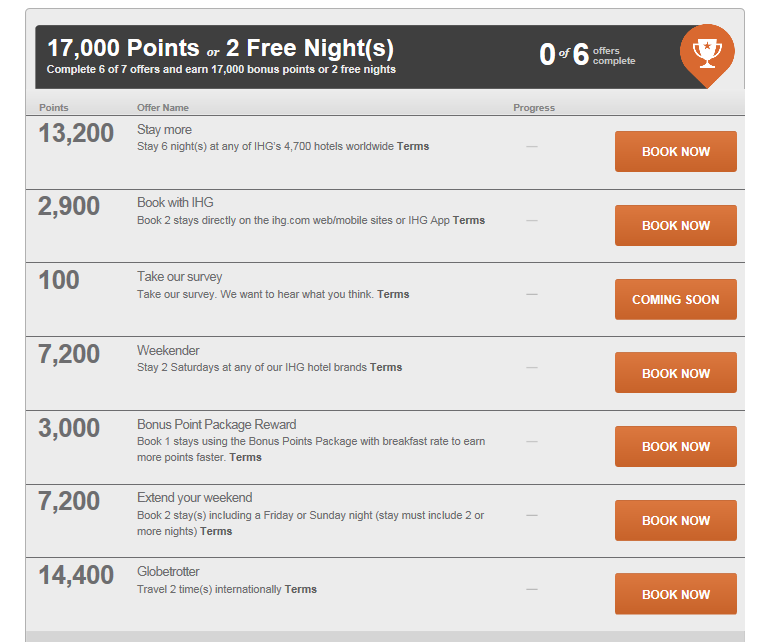Click the orange trophy icon badge

(x=707, y=55)
